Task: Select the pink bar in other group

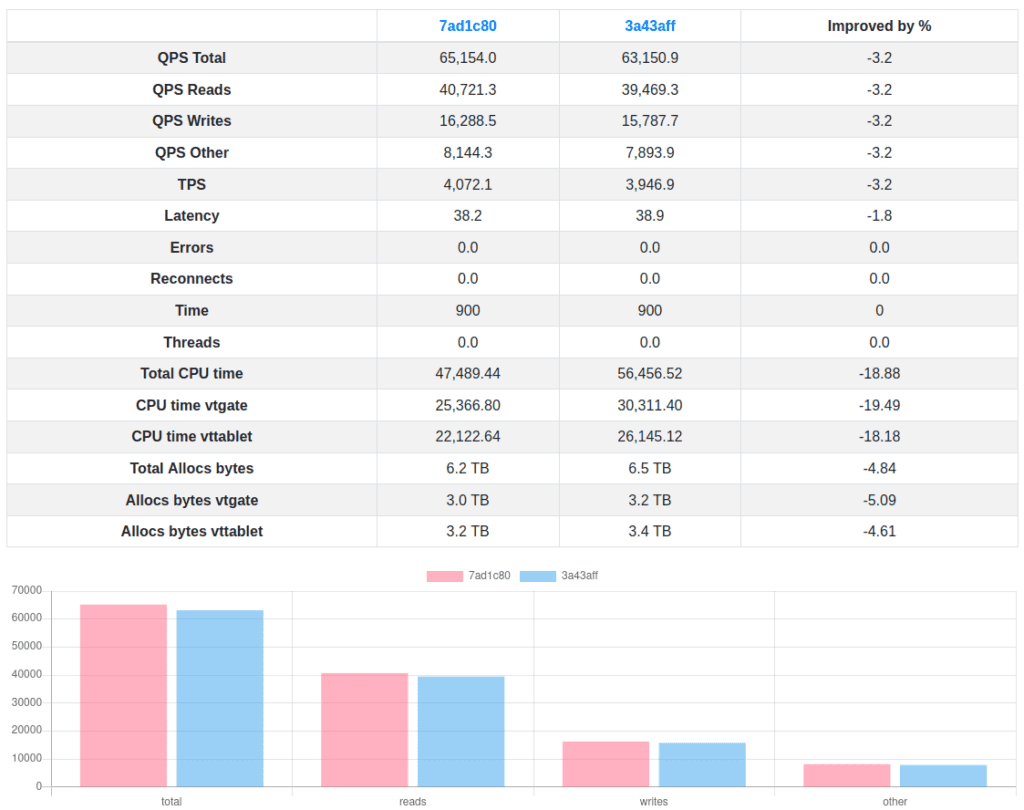Action: 847,775
